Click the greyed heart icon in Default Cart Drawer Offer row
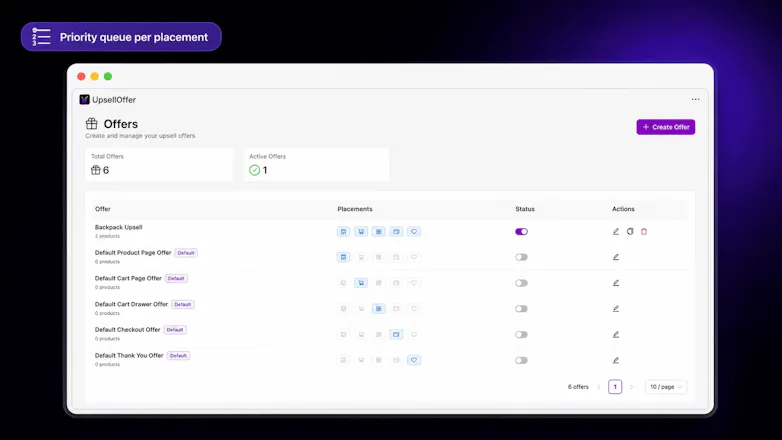The width and height of the screenshot is (782, 440). point(414,309)
